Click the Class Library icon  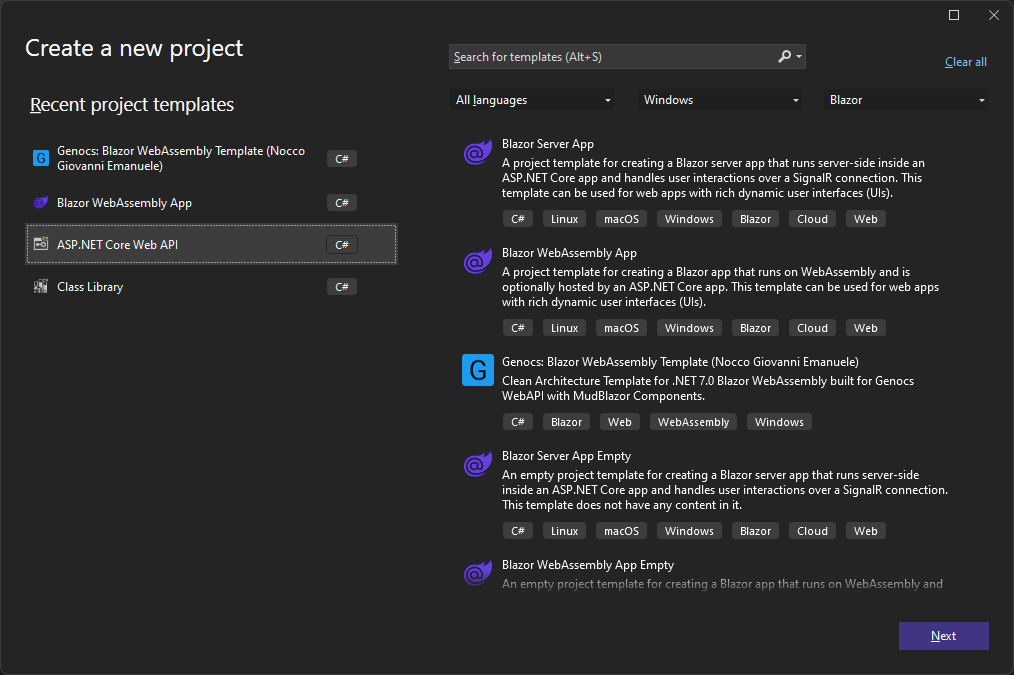coord(41,287)
